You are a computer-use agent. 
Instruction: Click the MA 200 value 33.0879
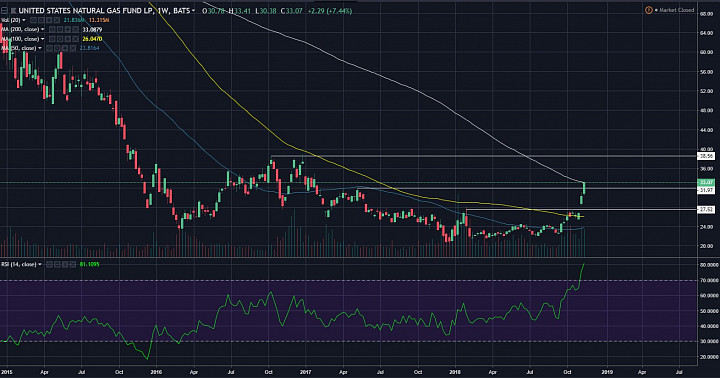coord(92,29)
